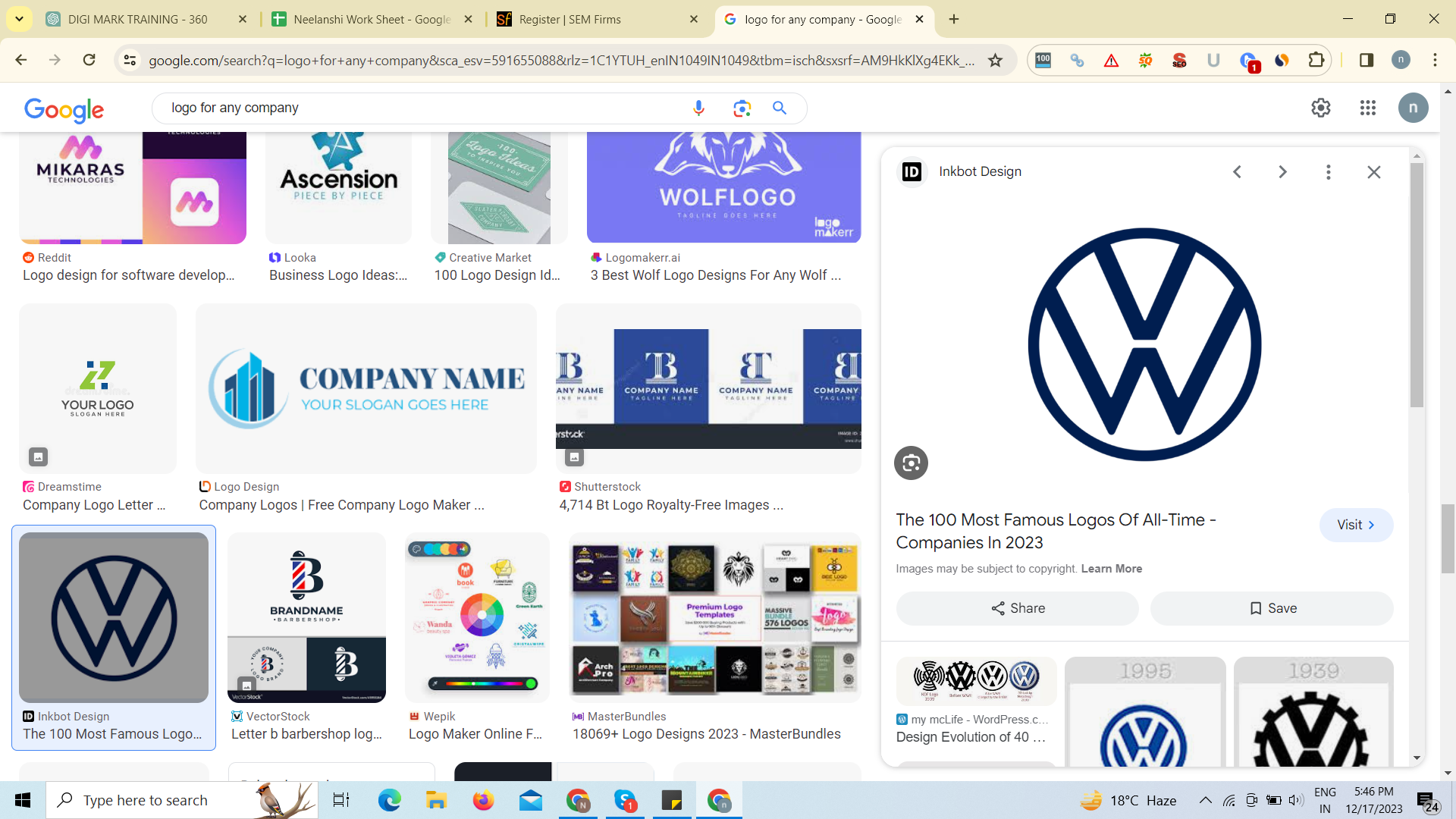
Task: Open the Mail app on taskbar
Action: [x=531, y=800]
